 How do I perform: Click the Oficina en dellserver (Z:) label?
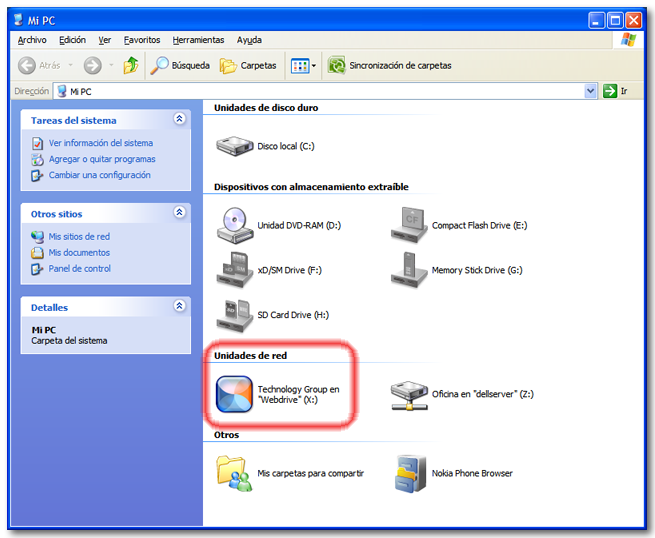(x=482, y=394)
